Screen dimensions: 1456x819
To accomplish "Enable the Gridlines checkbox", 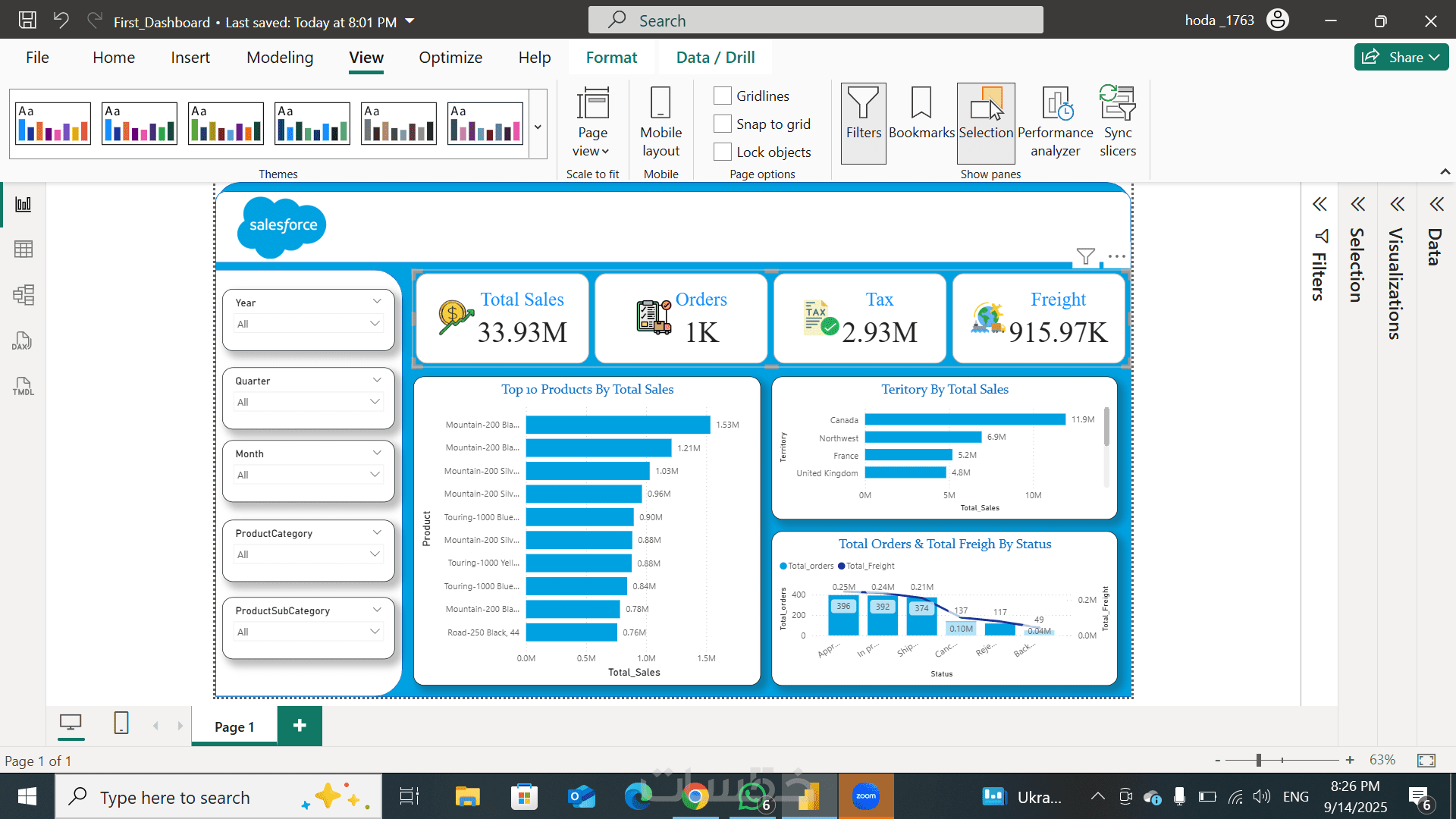I will (x=723, y=96).
